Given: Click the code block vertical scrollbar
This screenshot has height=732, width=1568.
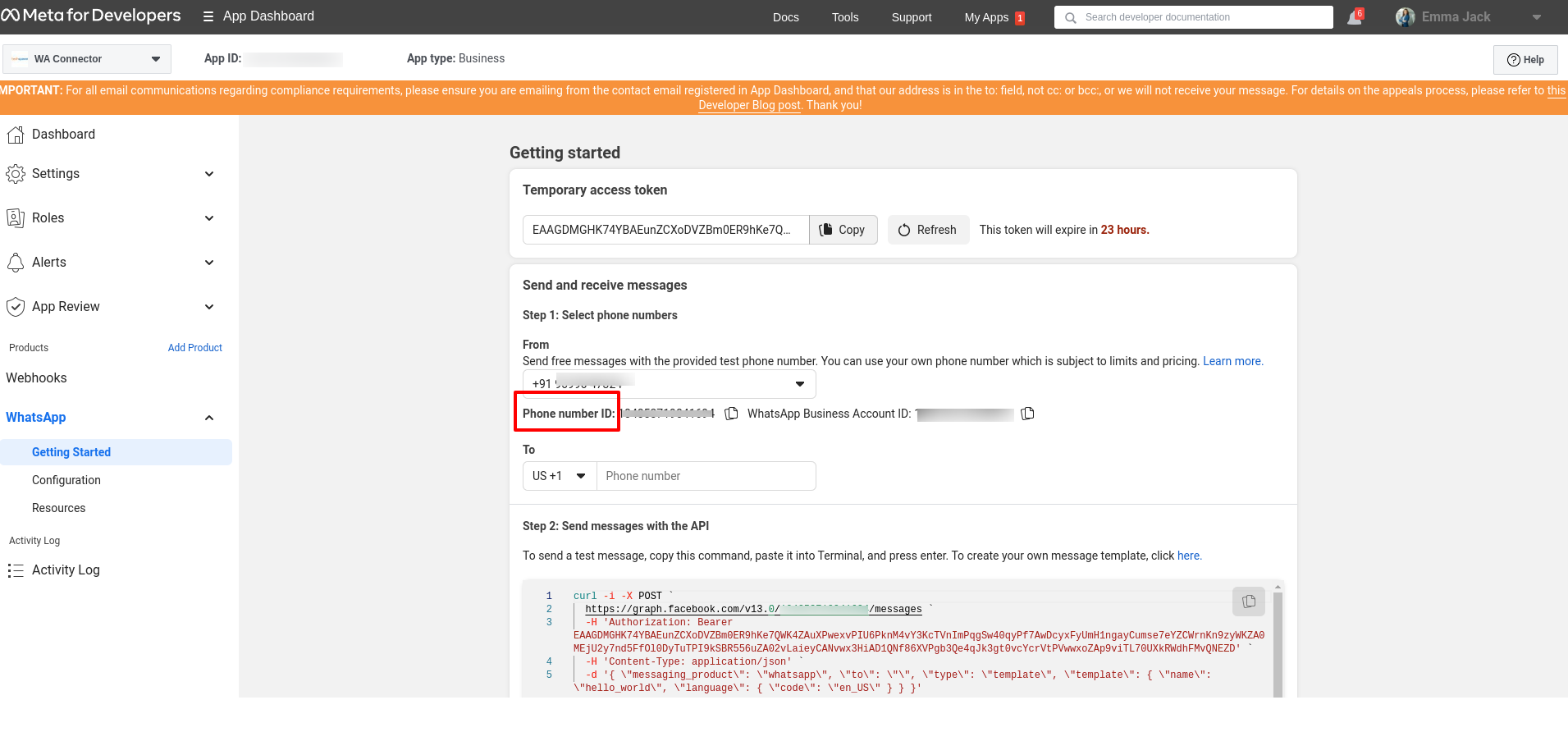Looking at the screenshot, I should tap(1277, 640).
